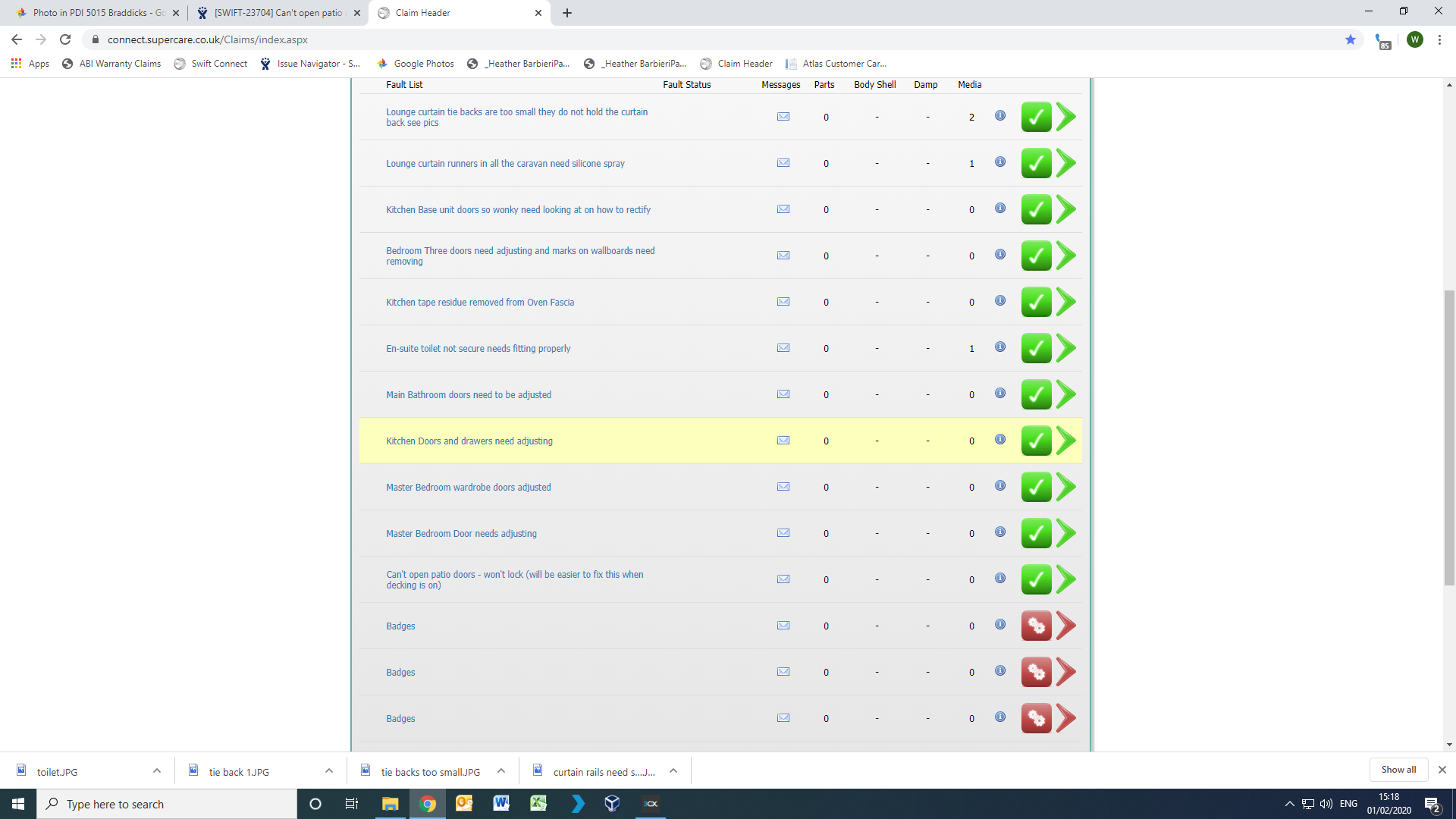Viewport: 1456px width, 819px height.
Task: Click green checkmark for Lounge curtain runners fault
Action: click(x=1036, y=163)
